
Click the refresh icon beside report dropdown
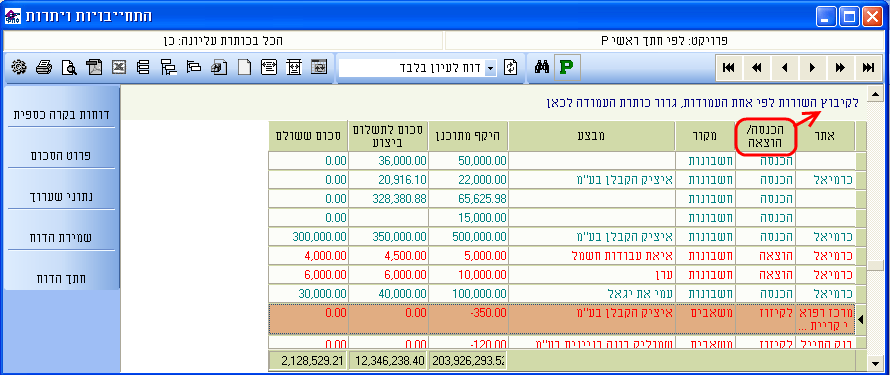(x=511, y=67)
